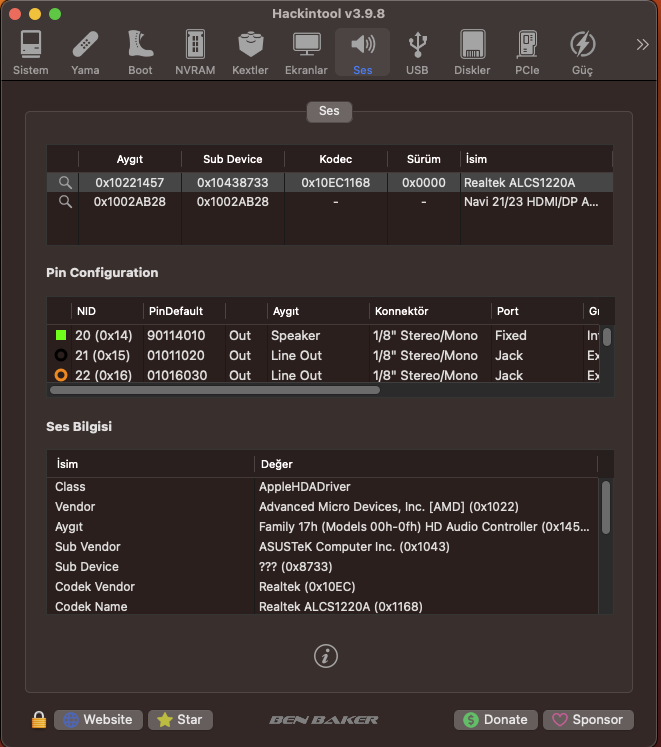Open the Website button
This screenshot has width=661, height=747.
click(x=98, y=719)
